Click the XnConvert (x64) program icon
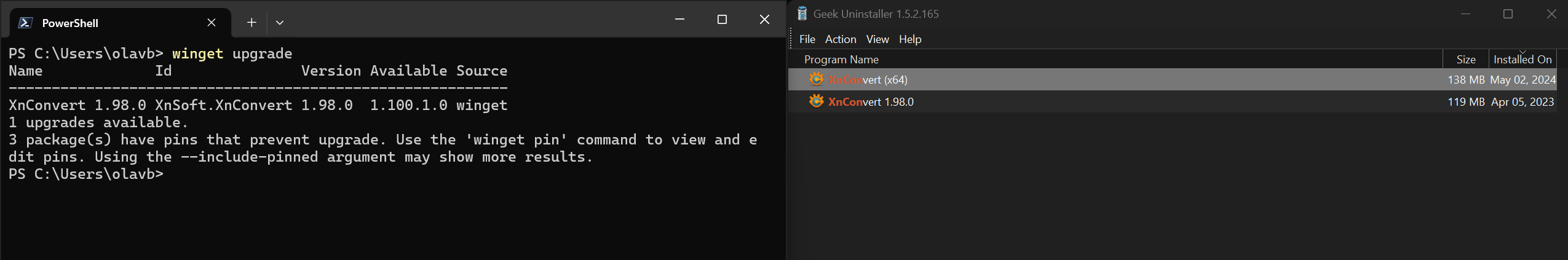The image size is (1568, 260). (816, 79)
